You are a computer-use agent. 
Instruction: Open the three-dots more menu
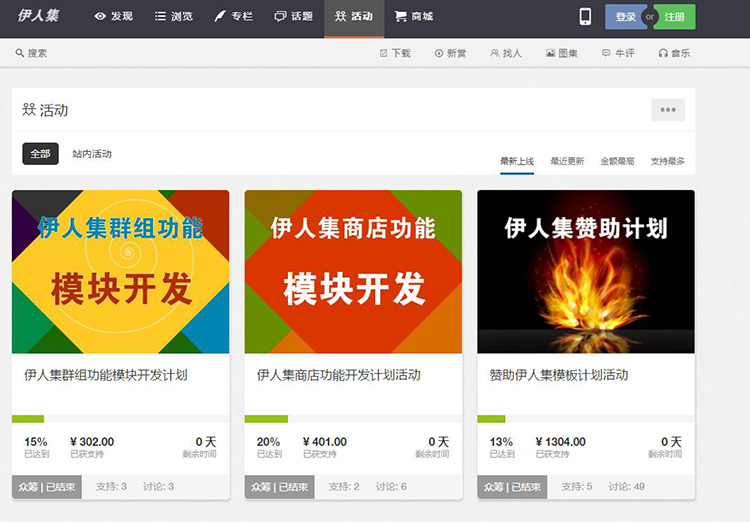tap(668, 110)
